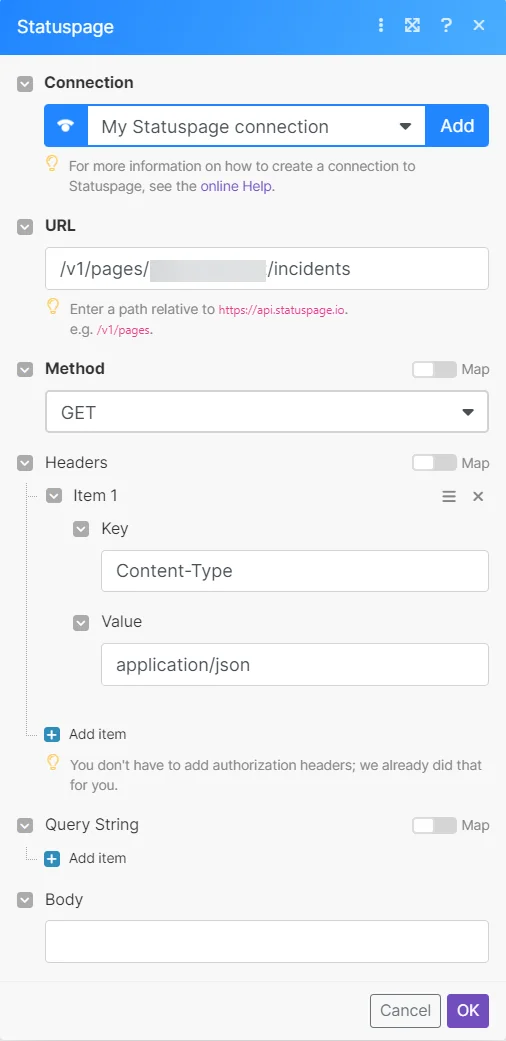Click the reorder handle icon for Item 1

click(x=450, y=497)
